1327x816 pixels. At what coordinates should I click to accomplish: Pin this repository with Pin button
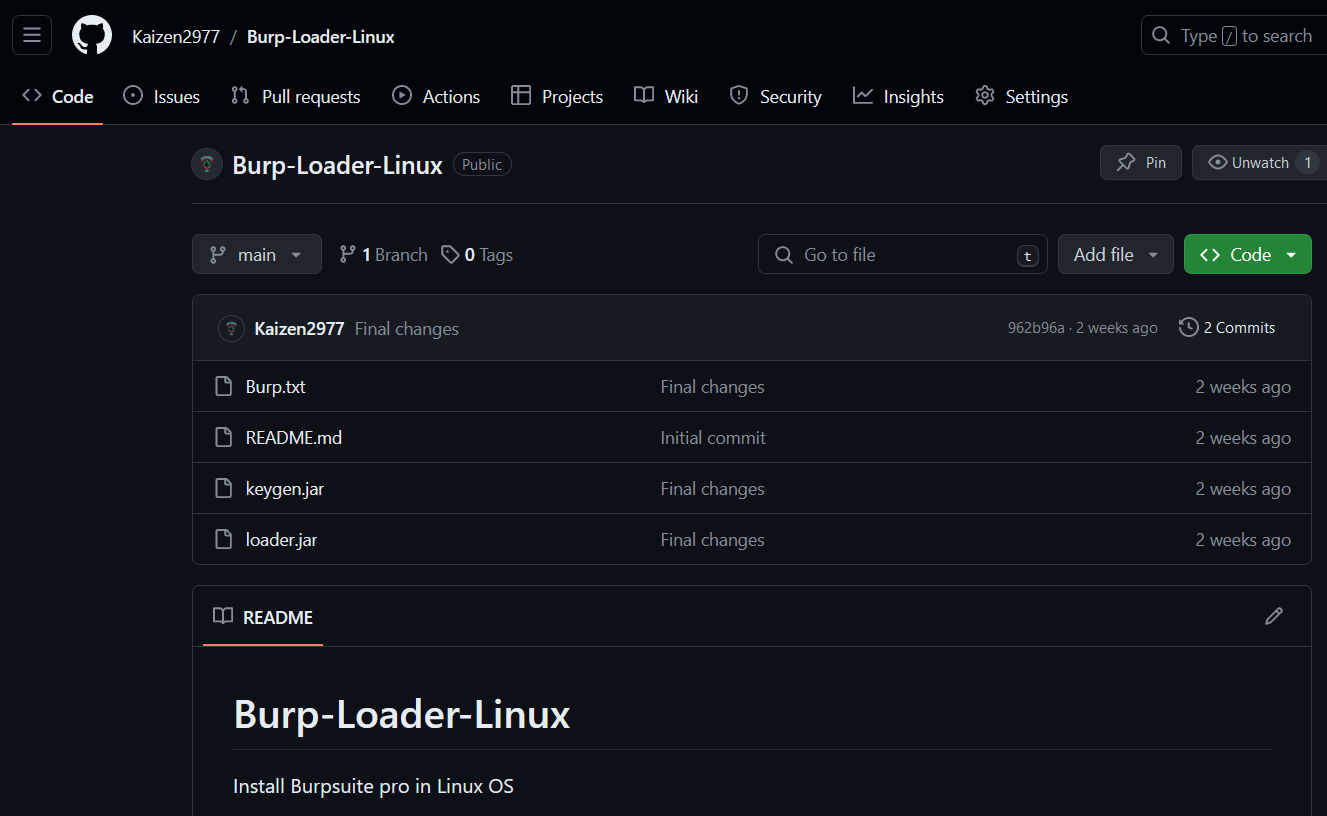click(1141, 162)
